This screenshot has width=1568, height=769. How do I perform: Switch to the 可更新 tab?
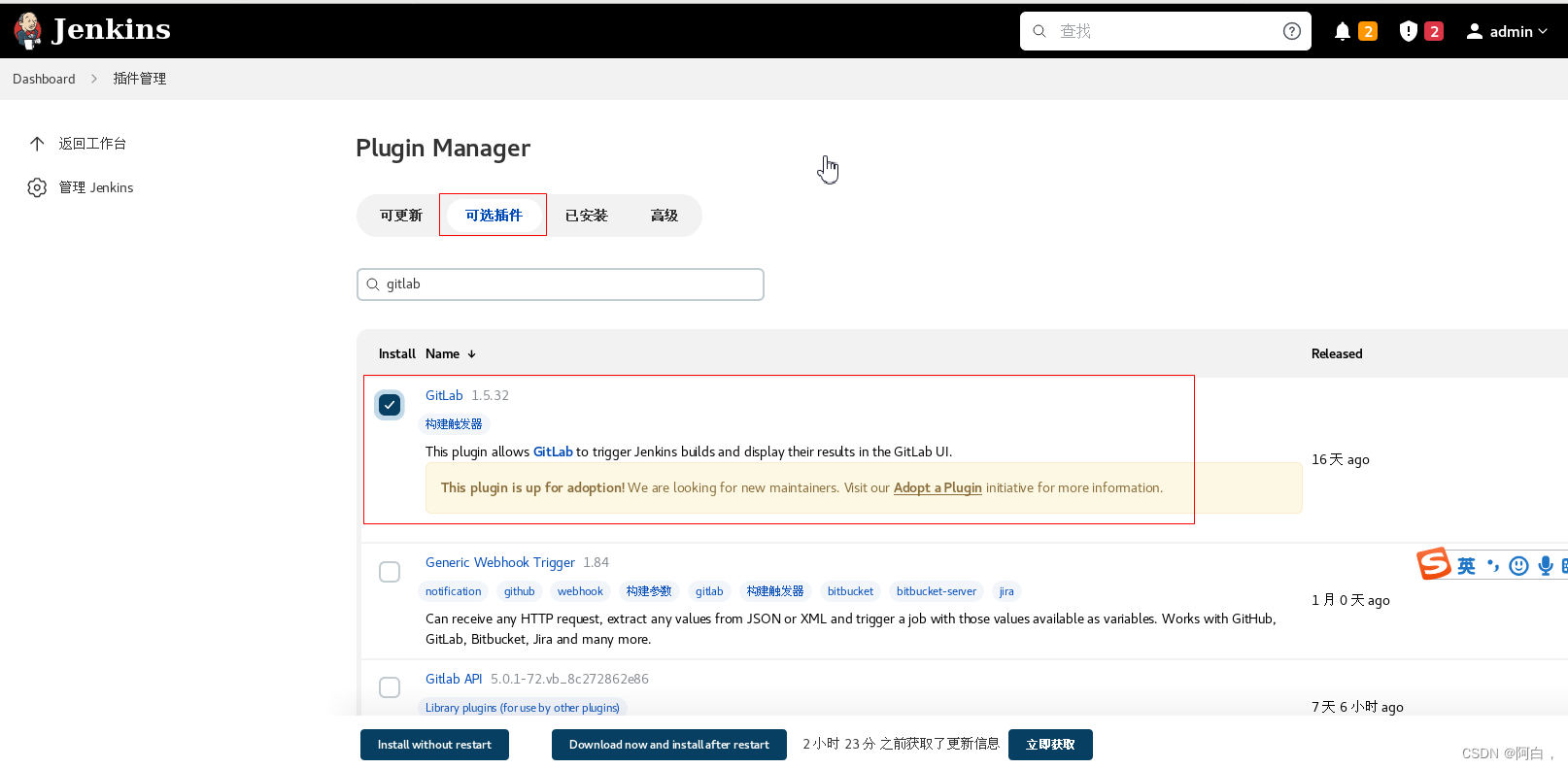[401, 216]
